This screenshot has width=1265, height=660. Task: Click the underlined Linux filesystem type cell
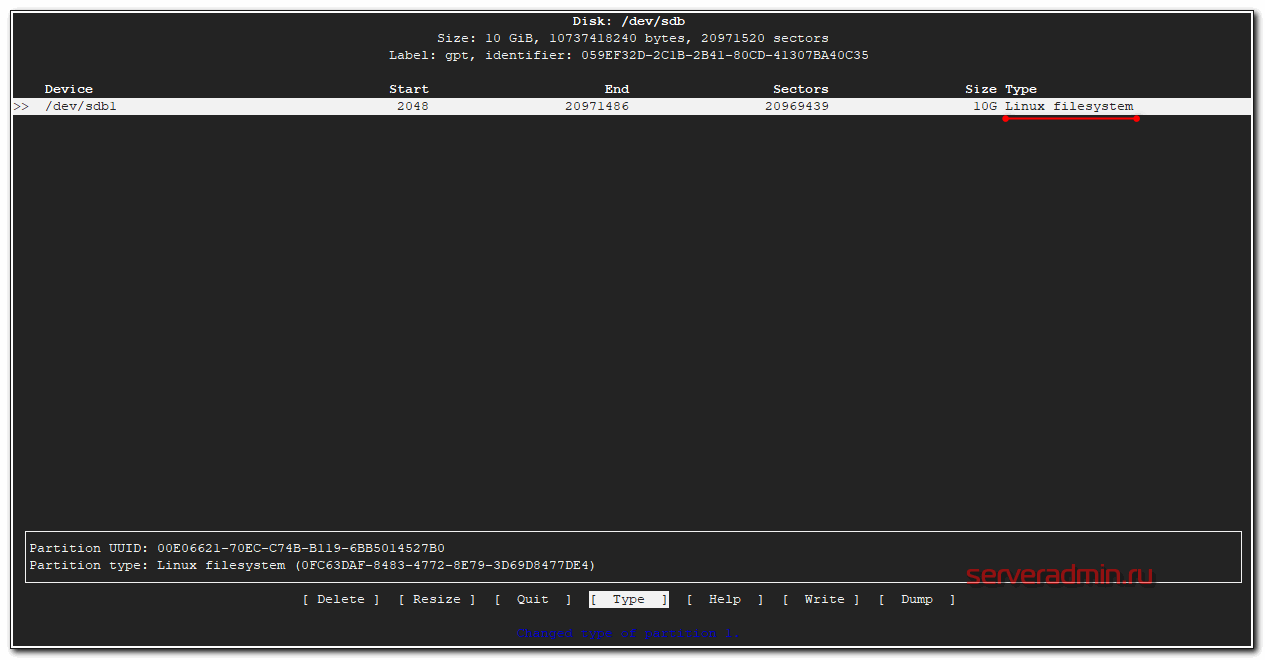tap(1069, 106)
